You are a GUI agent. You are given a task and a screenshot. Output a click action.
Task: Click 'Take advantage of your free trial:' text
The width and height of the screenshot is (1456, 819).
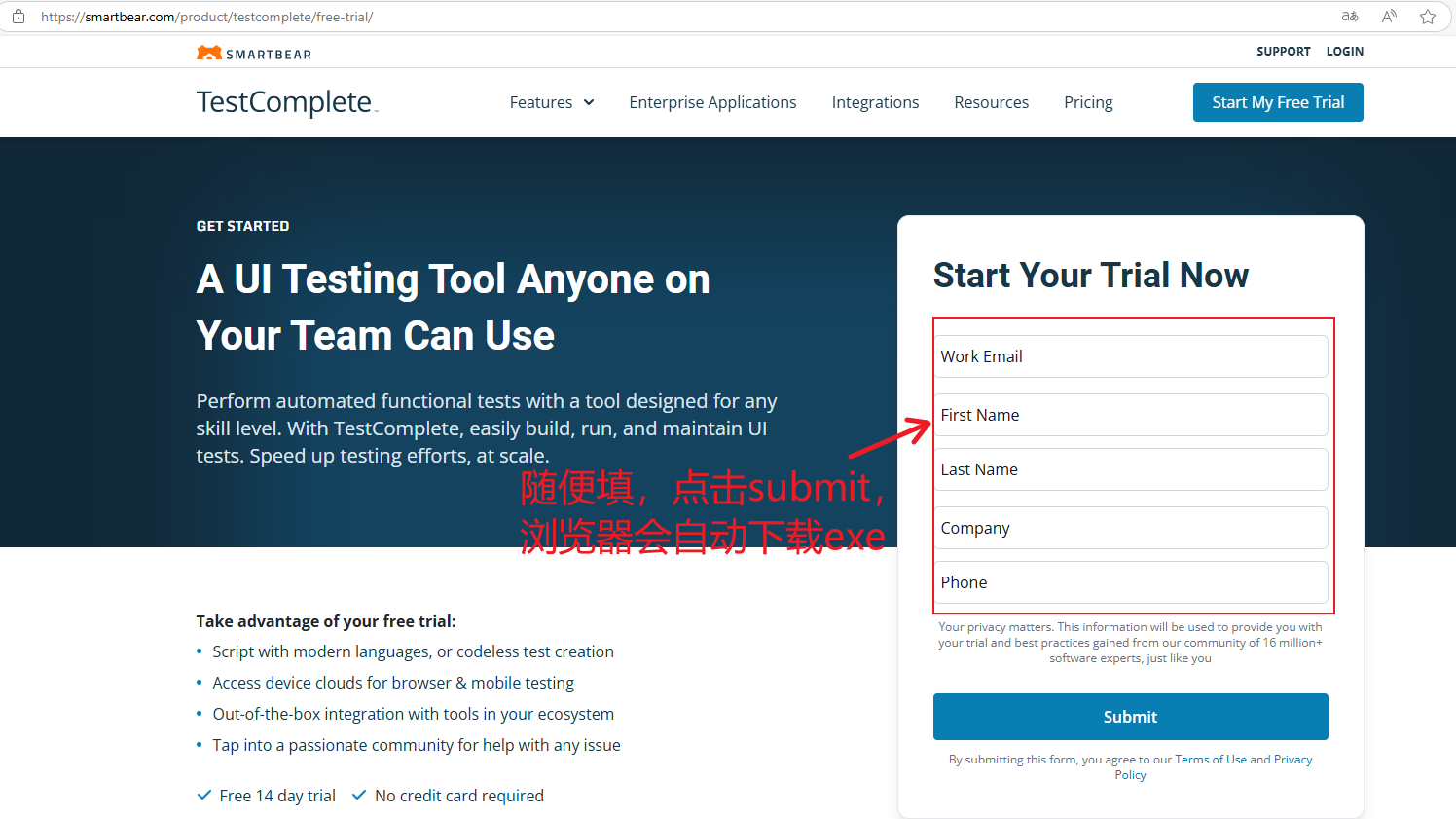[326, 621]
